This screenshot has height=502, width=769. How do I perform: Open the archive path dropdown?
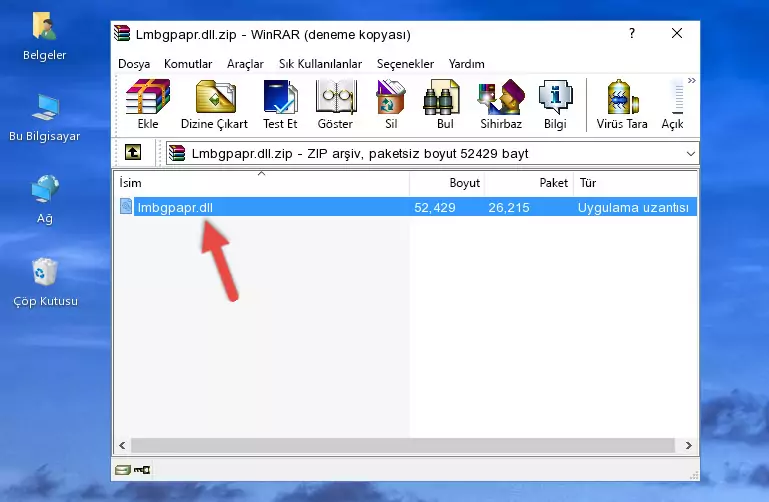[x=691, y=153]
